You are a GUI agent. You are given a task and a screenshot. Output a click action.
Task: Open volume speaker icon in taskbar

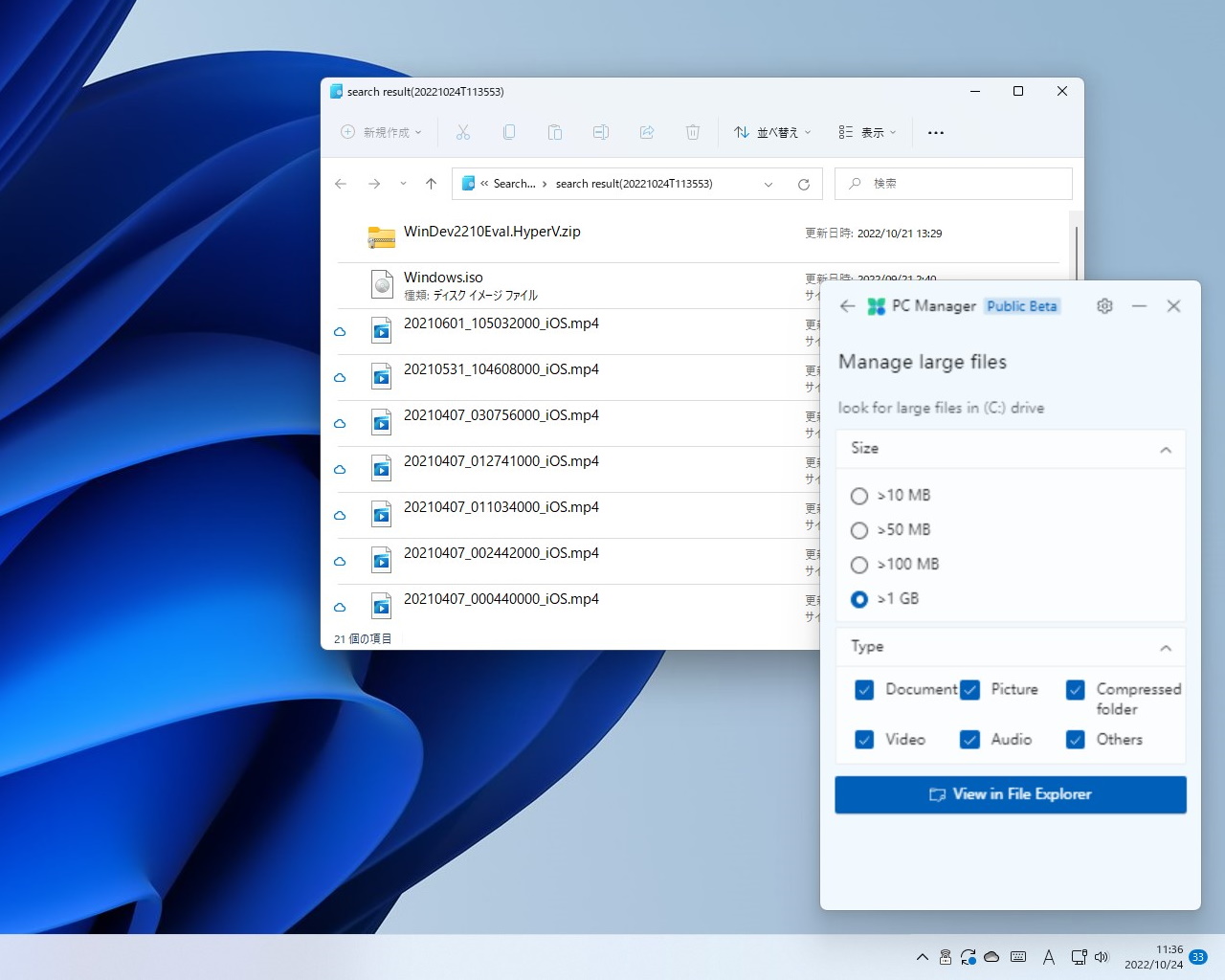1102,957
